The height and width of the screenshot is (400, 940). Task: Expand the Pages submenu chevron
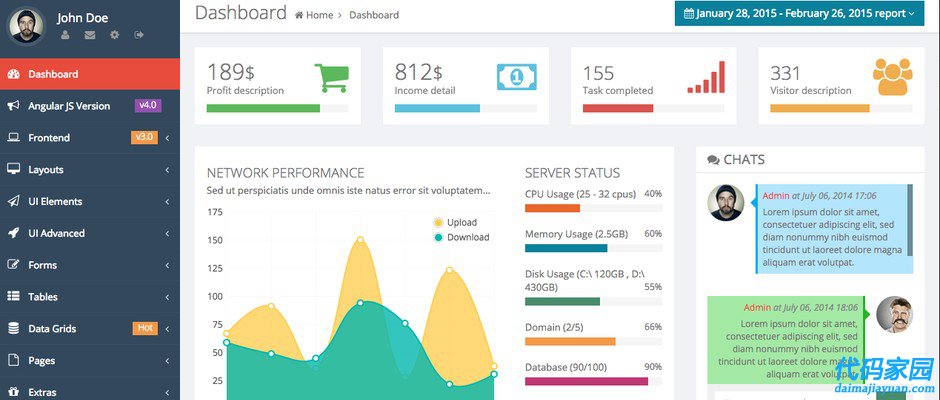click(167, 361)
